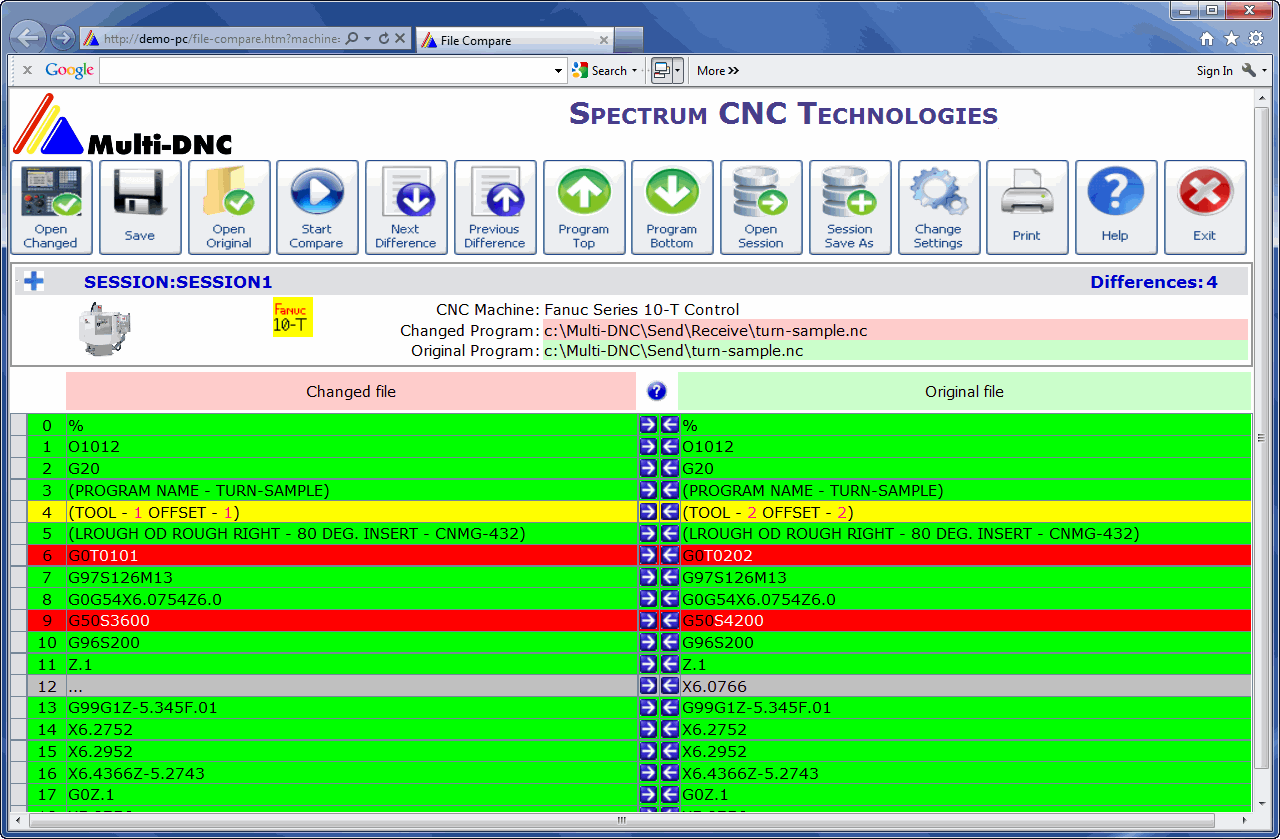
Task: Open browser Home icon
Action: click(x=1207, y=39)
